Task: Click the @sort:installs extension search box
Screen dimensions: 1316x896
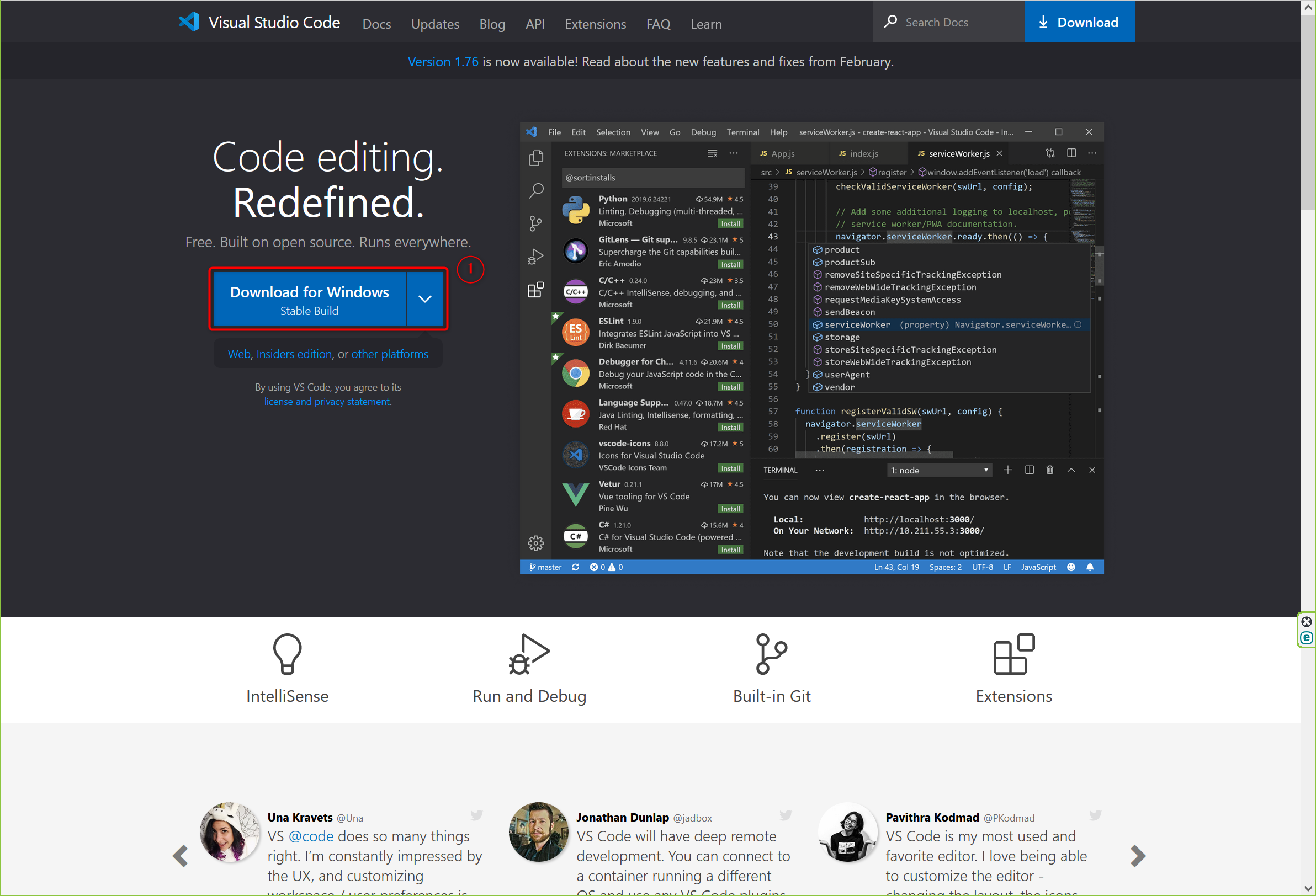Action: (653, 178)
